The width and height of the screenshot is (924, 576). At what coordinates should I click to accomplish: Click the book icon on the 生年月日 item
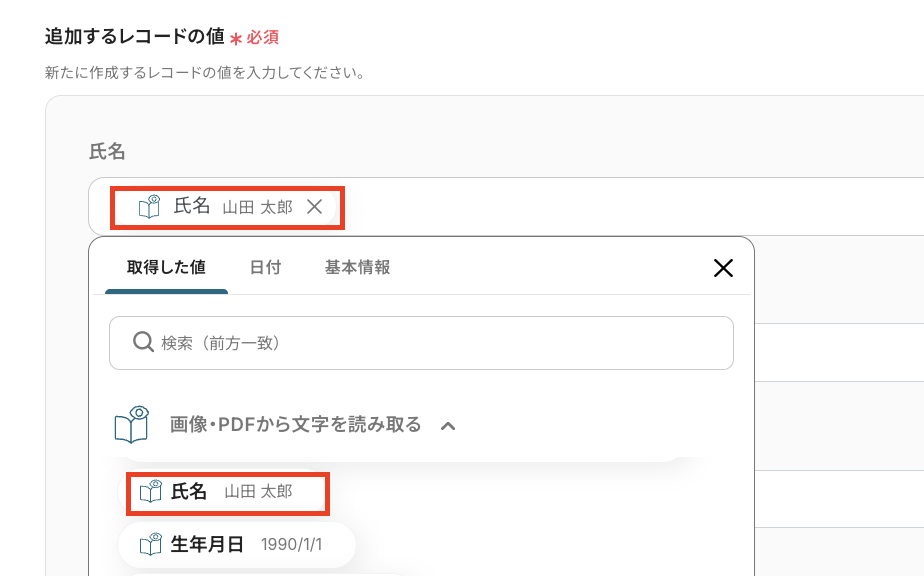click(150, 545)
